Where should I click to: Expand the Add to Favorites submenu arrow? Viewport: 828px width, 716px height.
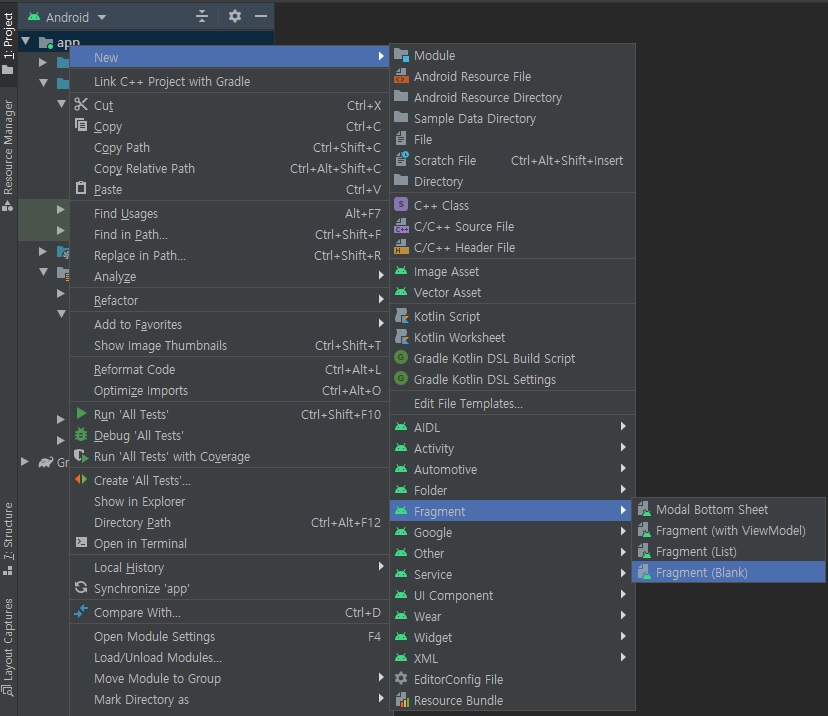(x=381, y=323)
